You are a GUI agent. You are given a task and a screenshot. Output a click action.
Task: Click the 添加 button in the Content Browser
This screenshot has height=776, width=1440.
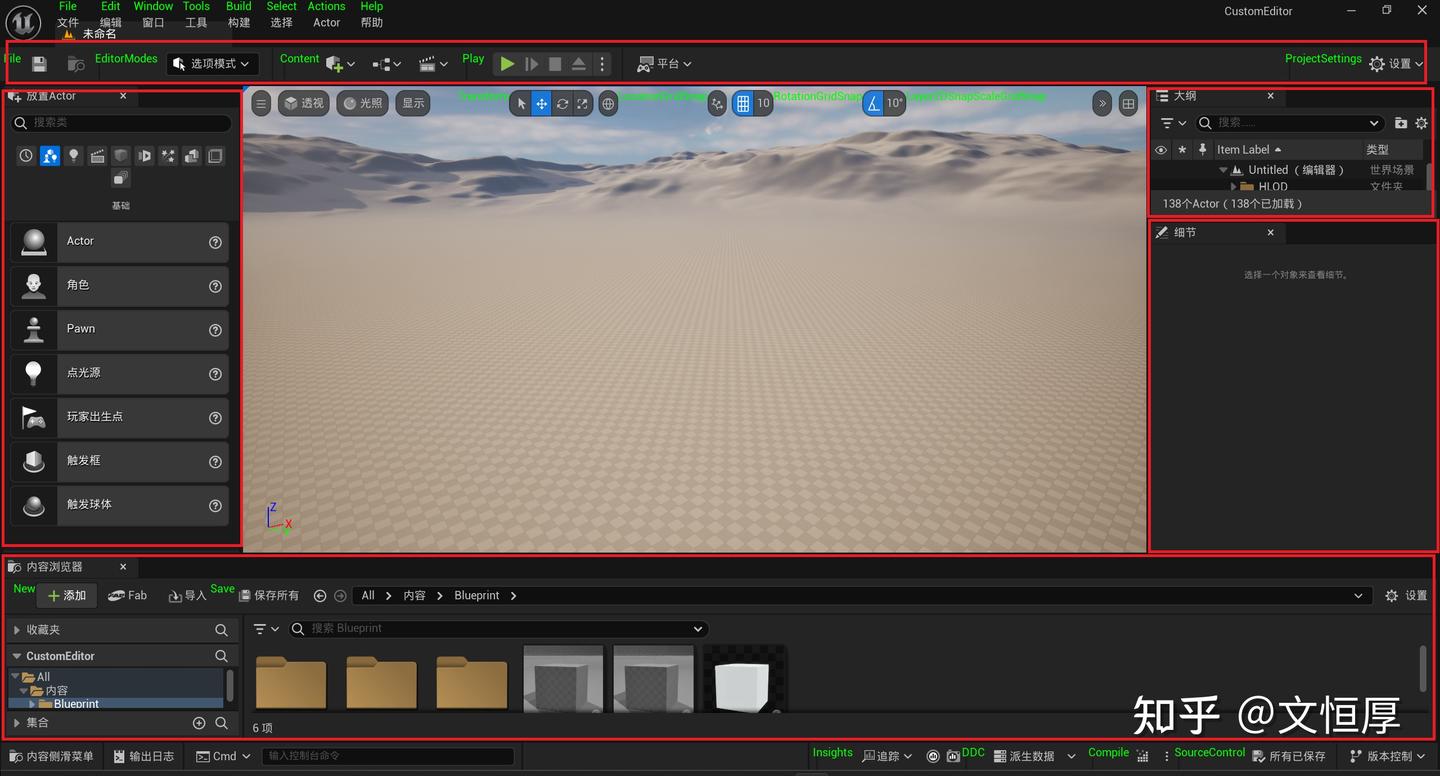coord(67,596)
